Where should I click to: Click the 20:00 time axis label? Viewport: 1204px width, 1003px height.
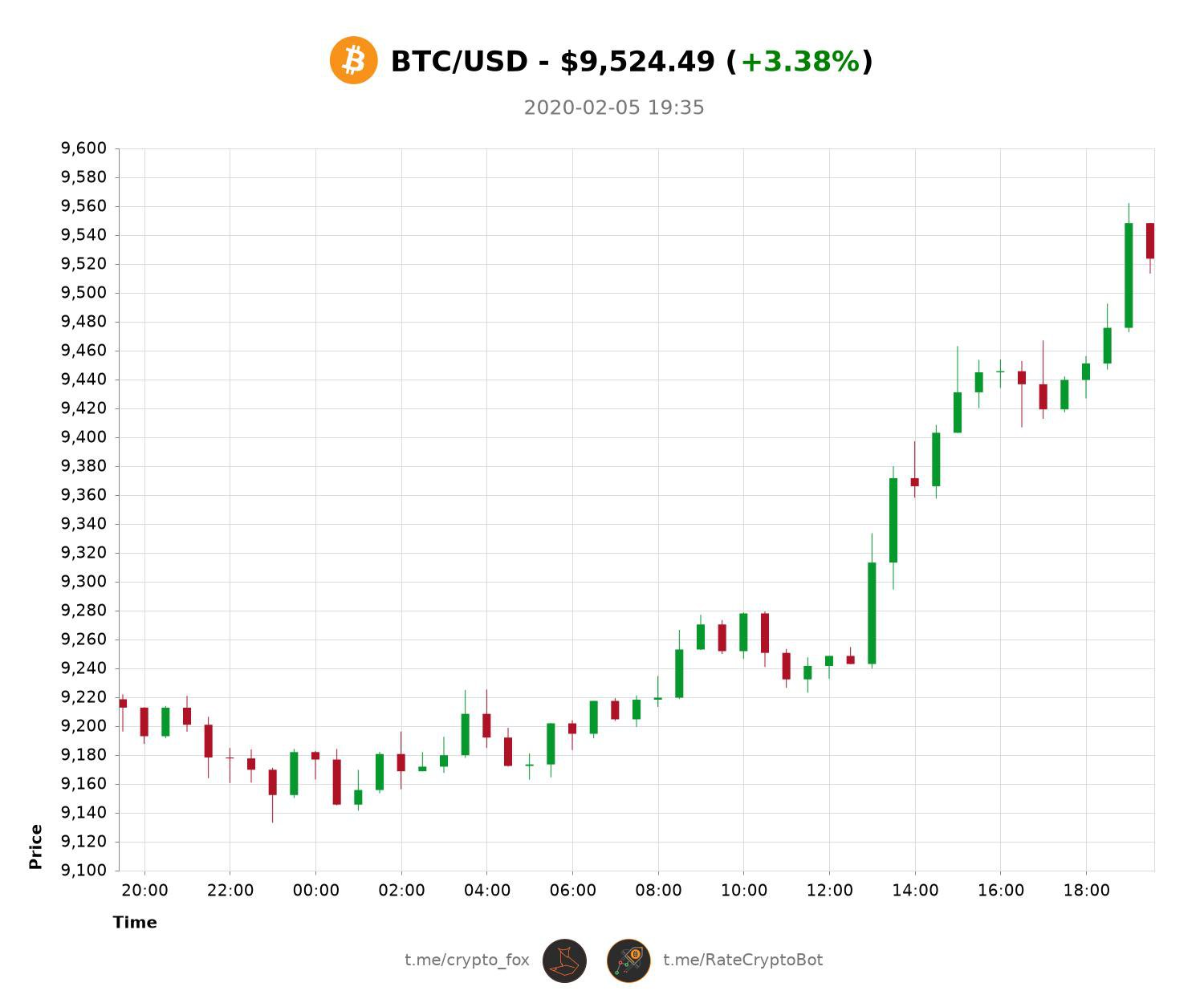tap(144, 890)
